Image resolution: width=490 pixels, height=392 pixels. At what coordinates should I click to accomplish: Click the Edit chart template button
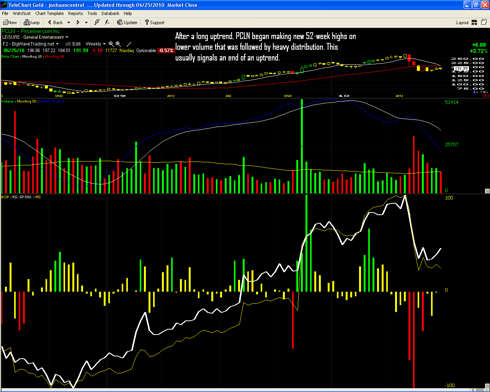[x=73, y=44]
